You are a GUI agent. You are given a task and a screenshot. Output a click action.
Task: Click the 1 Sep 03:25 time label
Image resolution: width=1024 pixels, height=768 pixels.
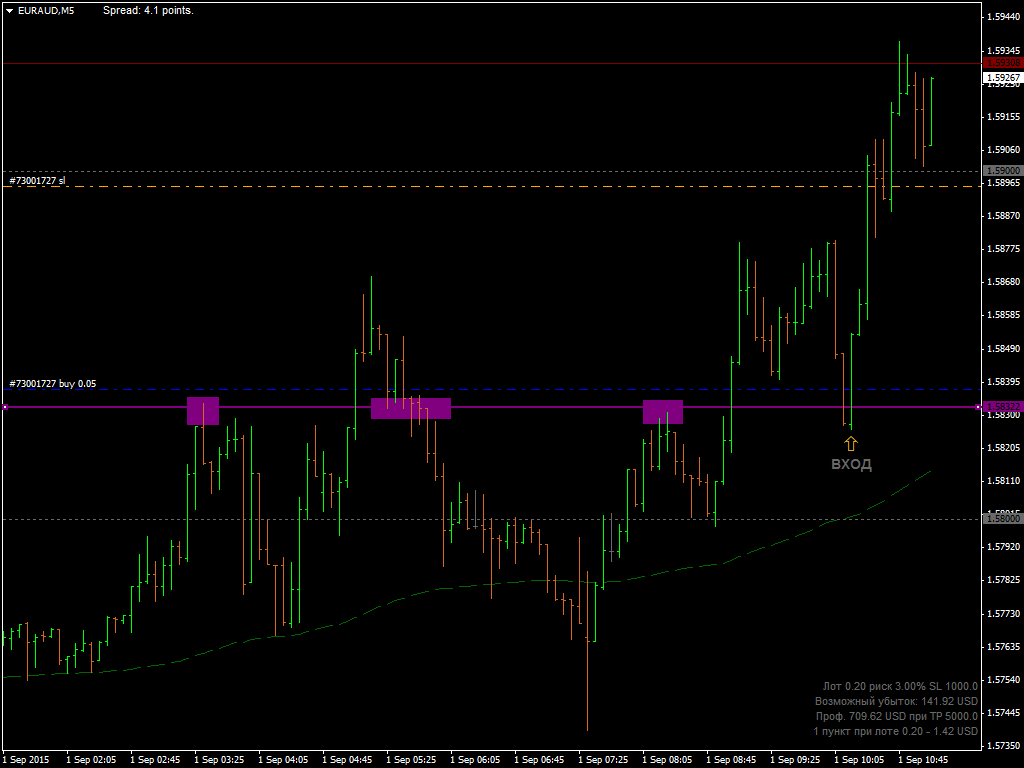(219, 760)
